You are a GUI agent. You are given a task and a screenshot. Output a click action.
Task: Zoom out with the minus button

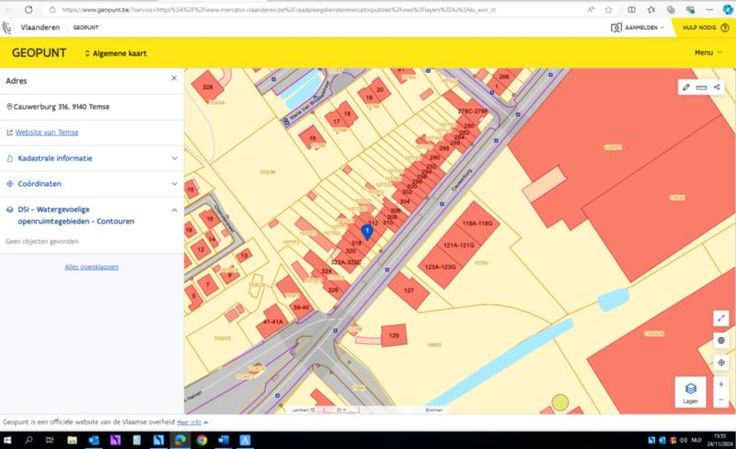point(721,399)
